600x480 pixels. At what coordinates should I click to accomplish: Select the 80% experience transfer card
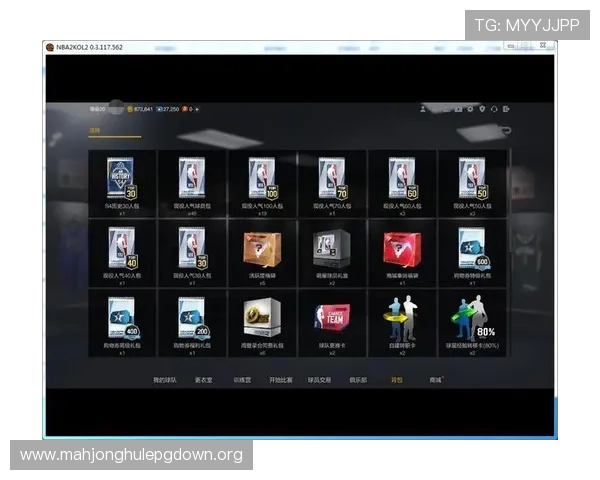[472, 316]
